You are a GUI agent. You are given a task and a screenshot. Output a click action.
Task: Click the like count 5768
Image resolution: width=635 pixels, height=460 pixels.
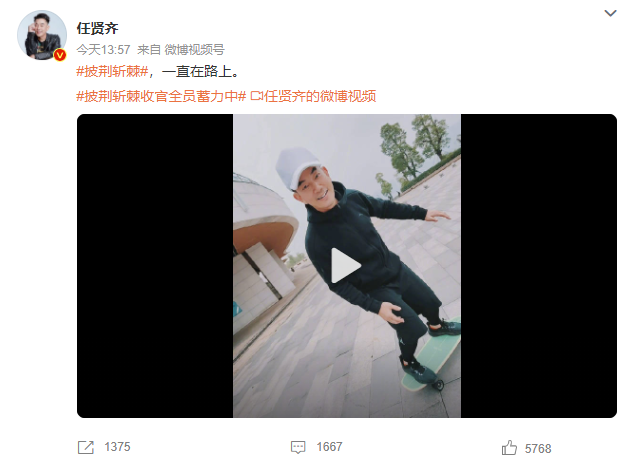(538, 449)
